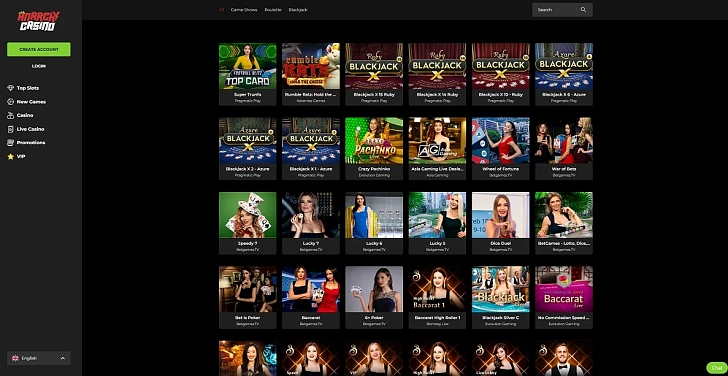Click the search magnifier icon
The height and width of the screenshot is (376, 728).
pos(583,10)
